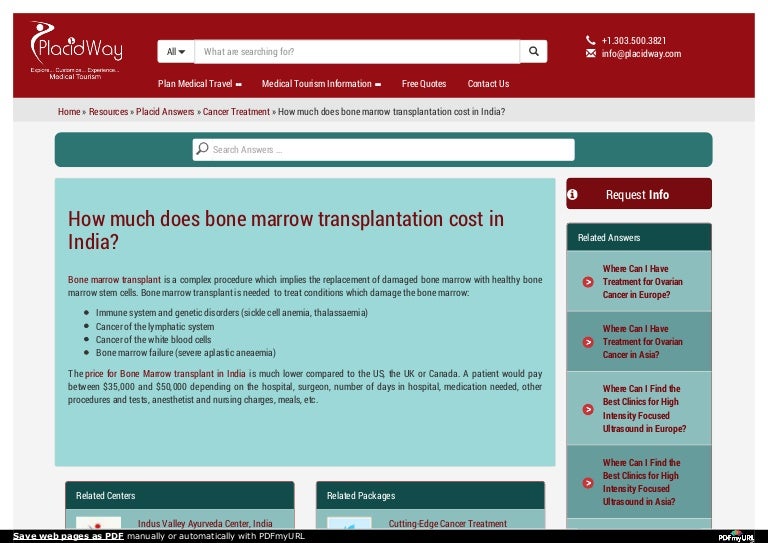Follow the Bone marrow transplant link
The height and width of the screenshot is (543, 768).
tap(114, 279)
